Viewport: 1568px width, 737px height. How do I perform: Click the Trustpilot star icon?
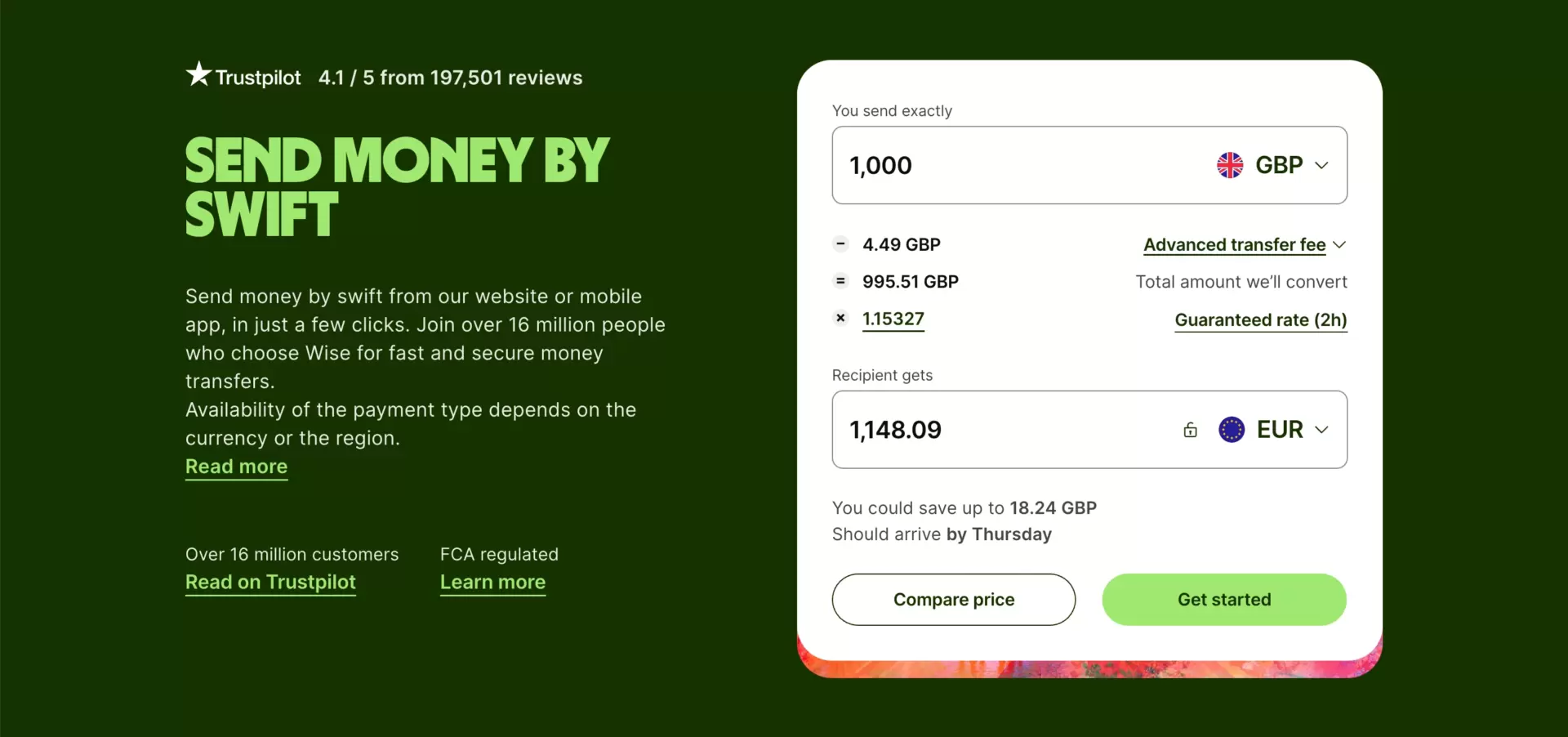click(x=198, y=76)
